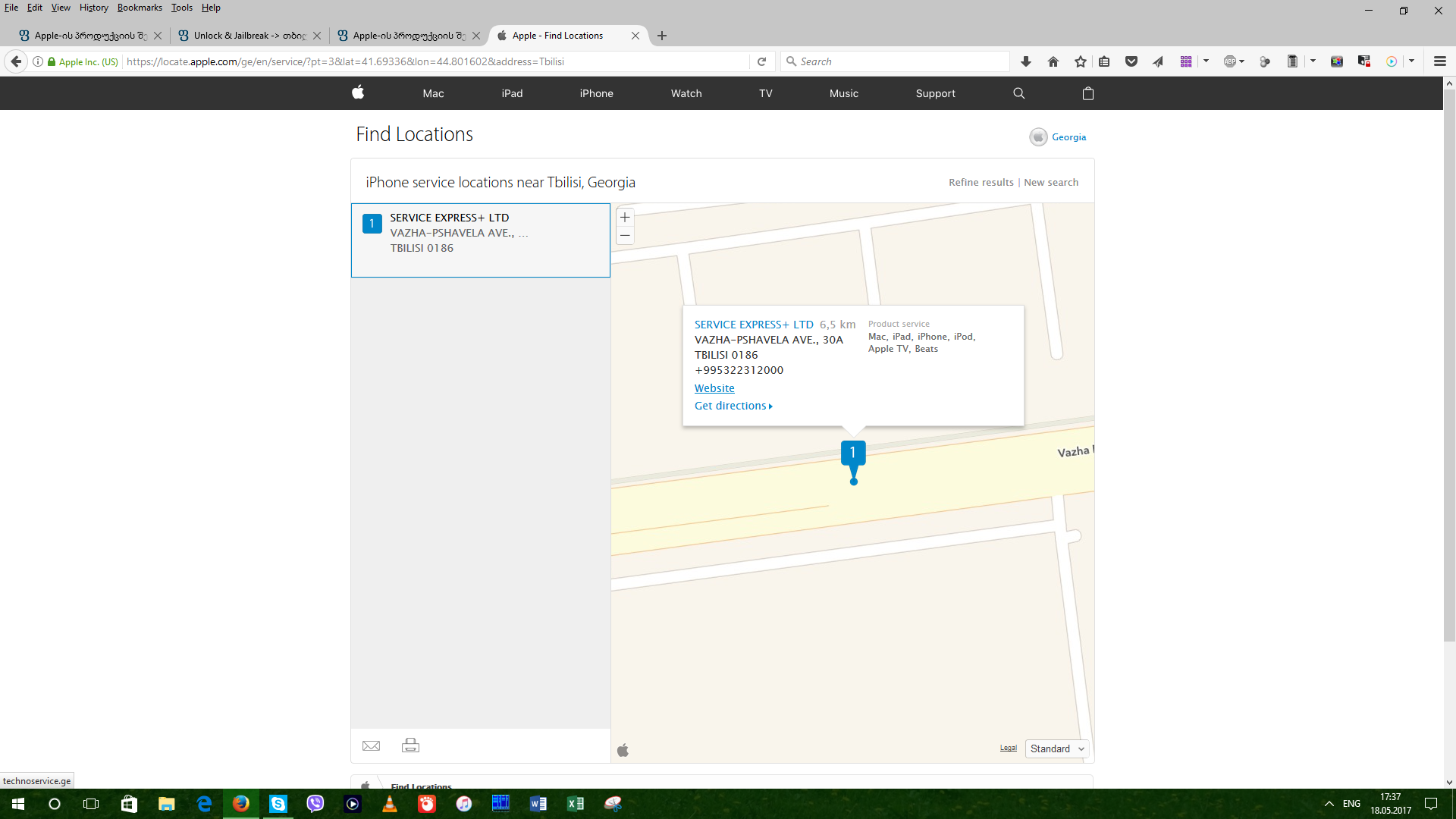This screenshot has width=1456, height=819.
Task: Open Skype from the taskbar
Action: (278, 804)
